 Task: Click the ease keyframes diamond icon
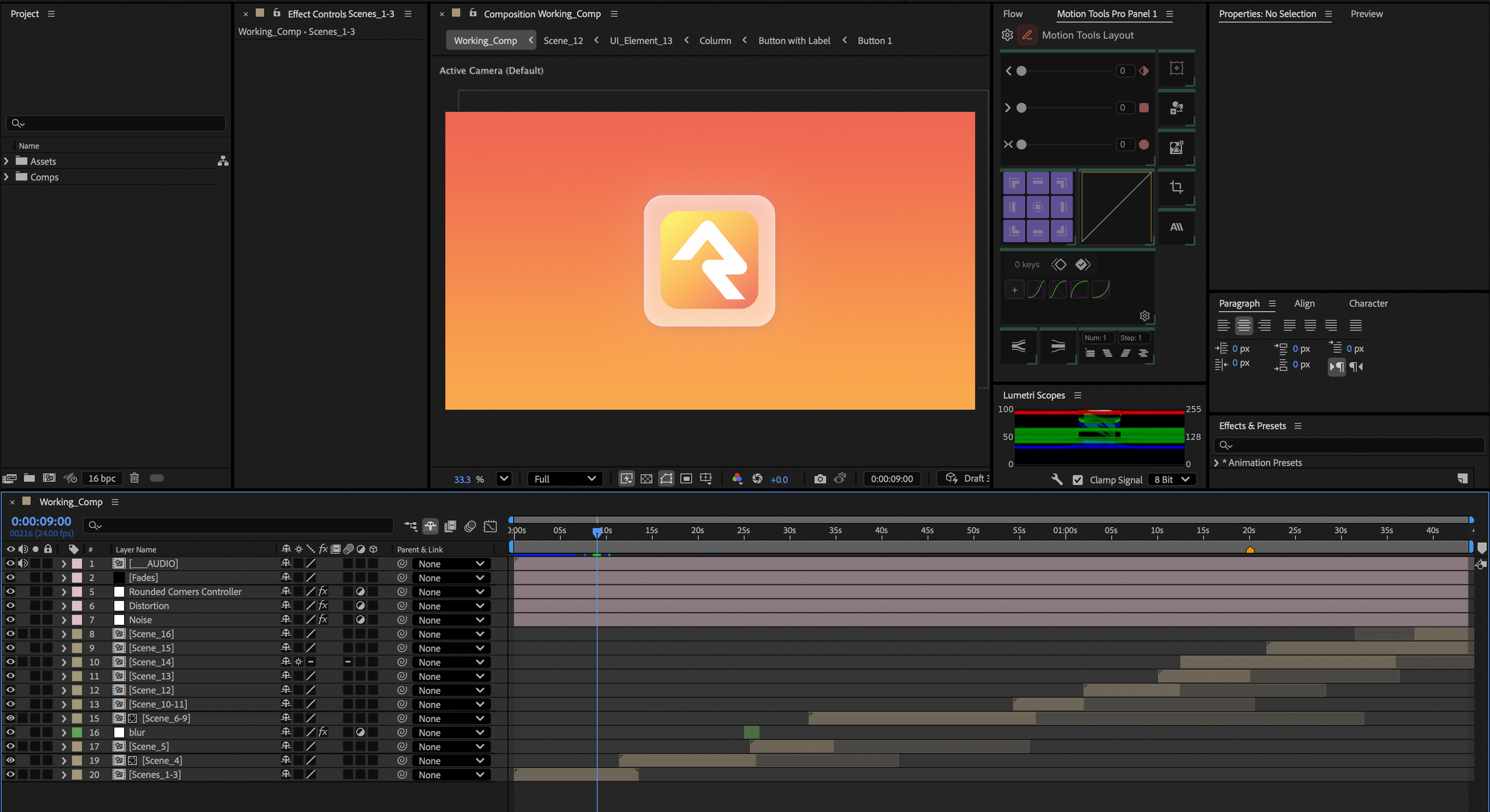pyautogui.click(x=1059, y=265)
